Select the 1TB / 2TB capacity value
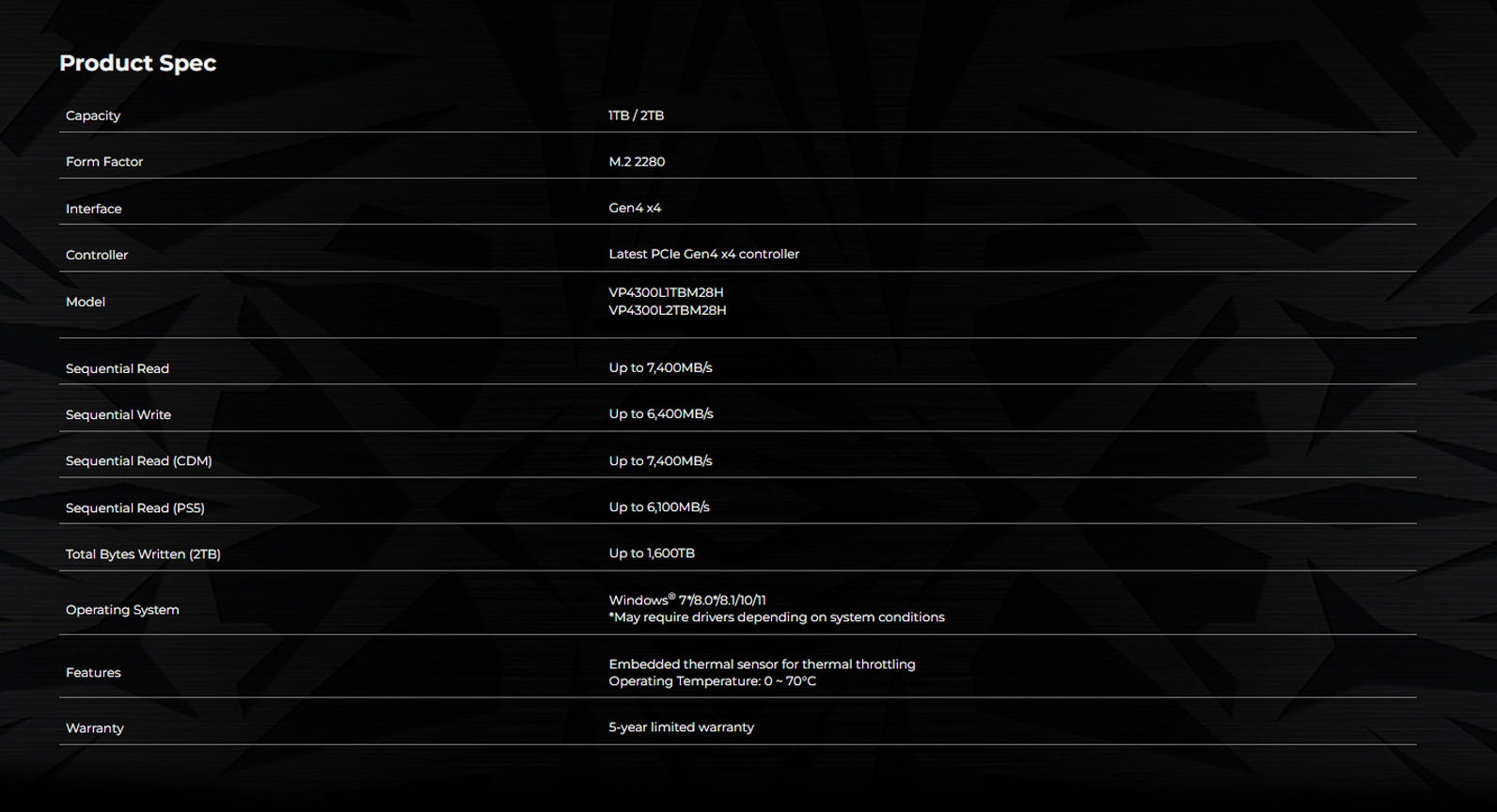 (636, 116)
